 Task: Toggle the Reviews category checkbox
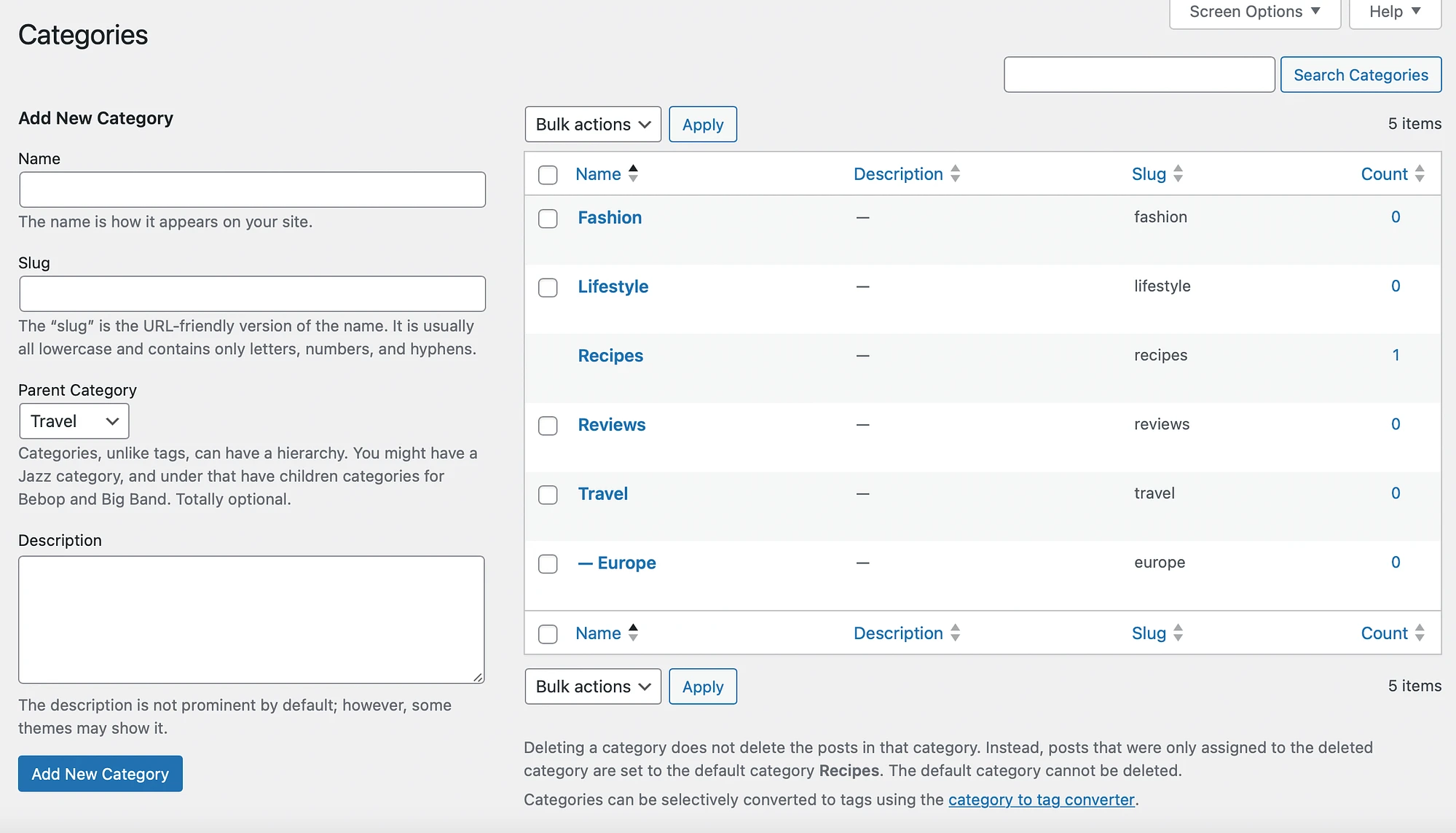(x=547, y=425)
